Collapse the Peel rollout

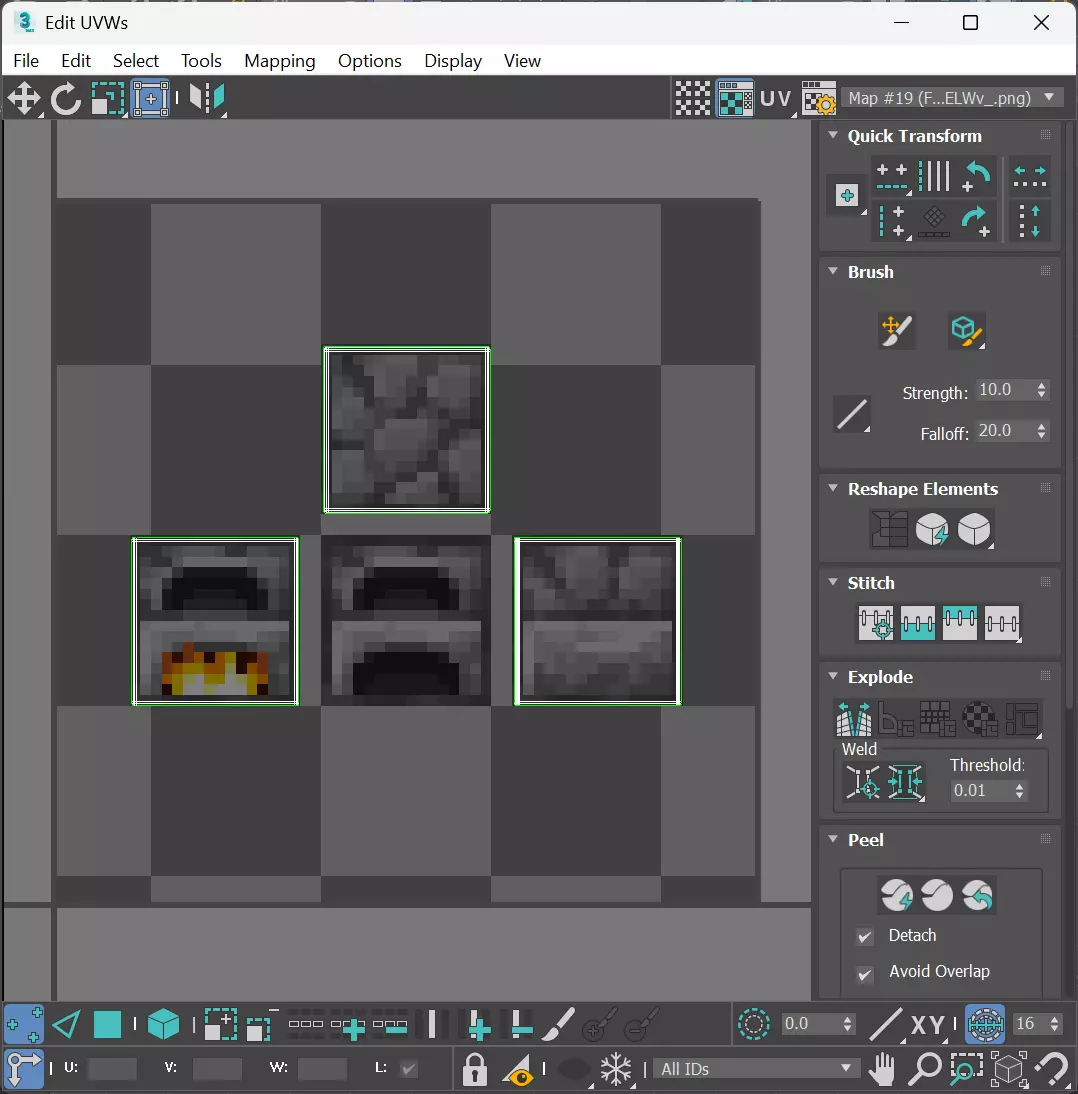(833, 839)
